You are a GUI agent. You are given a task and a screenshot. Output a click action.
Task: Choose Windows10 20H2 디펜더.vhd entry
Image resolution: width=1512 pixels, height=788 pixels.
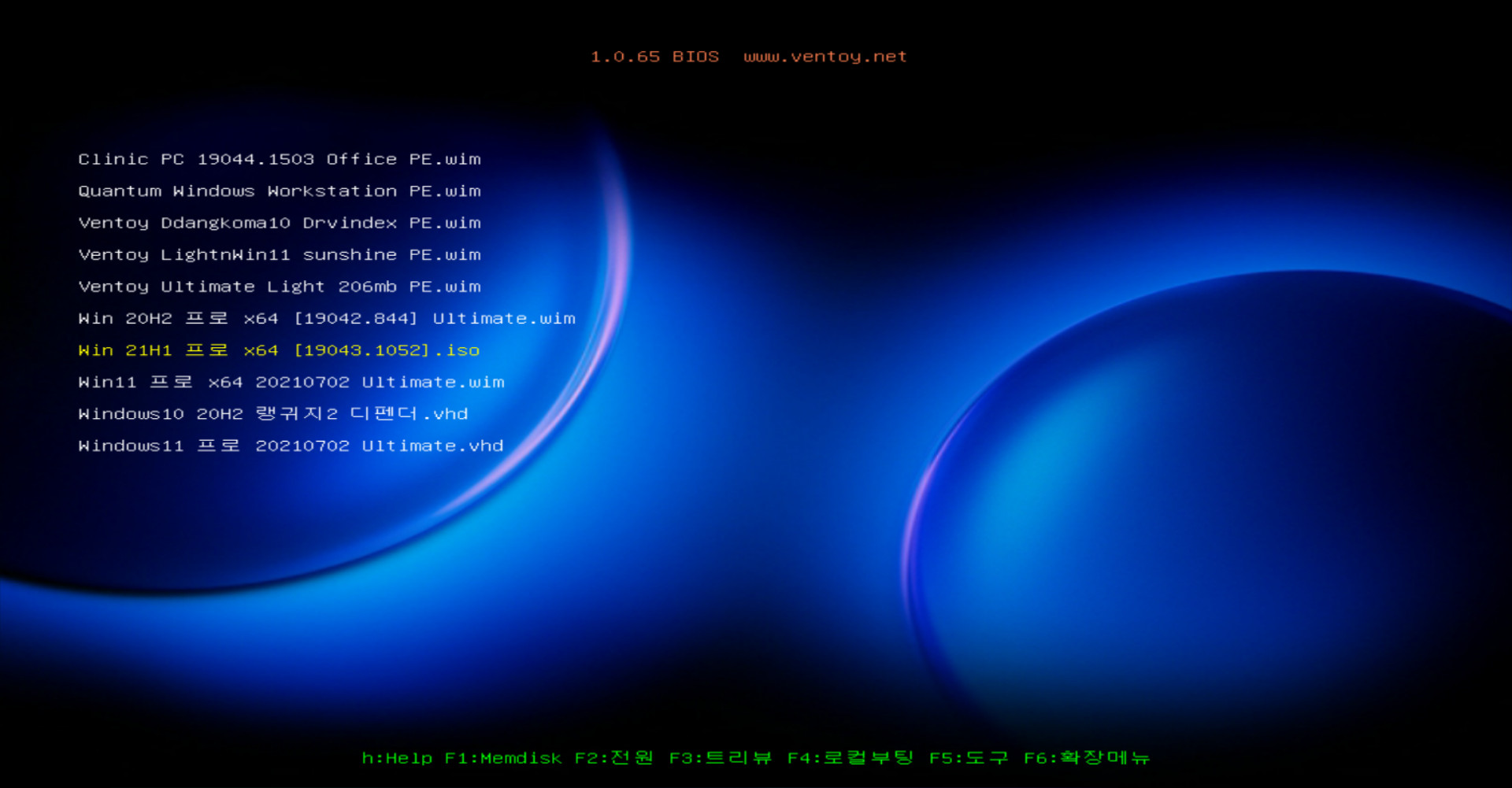click(x=273, y=413)
